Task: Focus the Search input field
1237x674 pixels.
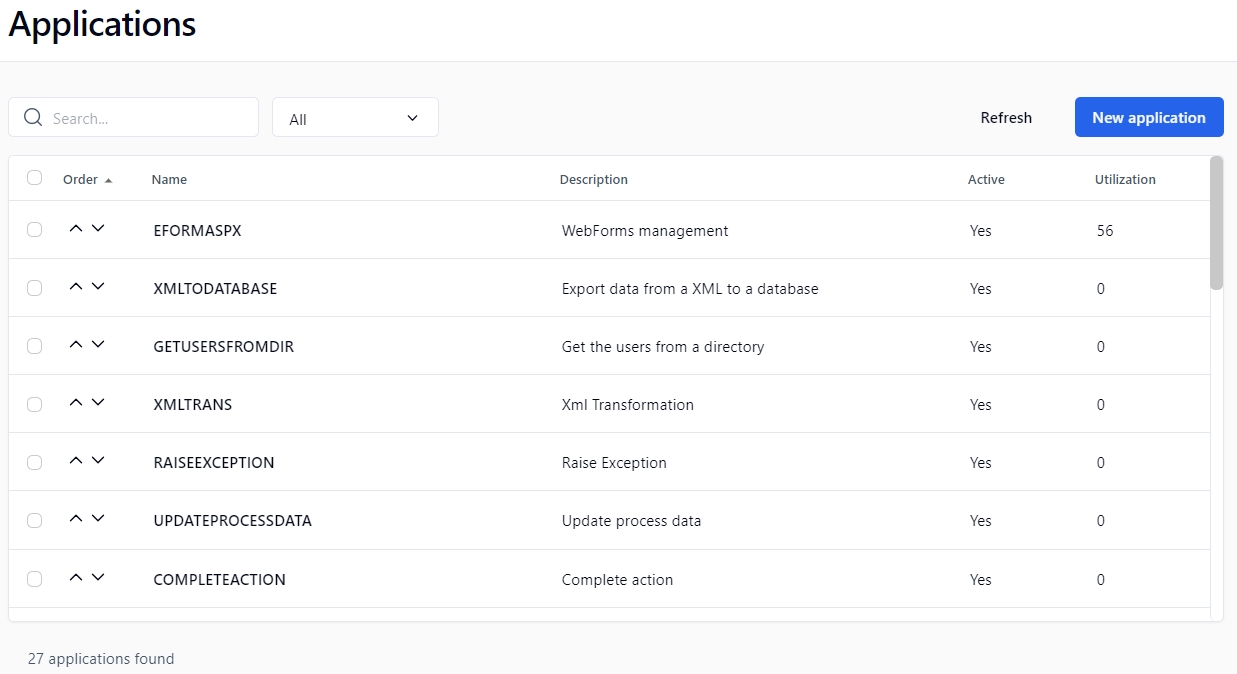Action: pos(150,118)
